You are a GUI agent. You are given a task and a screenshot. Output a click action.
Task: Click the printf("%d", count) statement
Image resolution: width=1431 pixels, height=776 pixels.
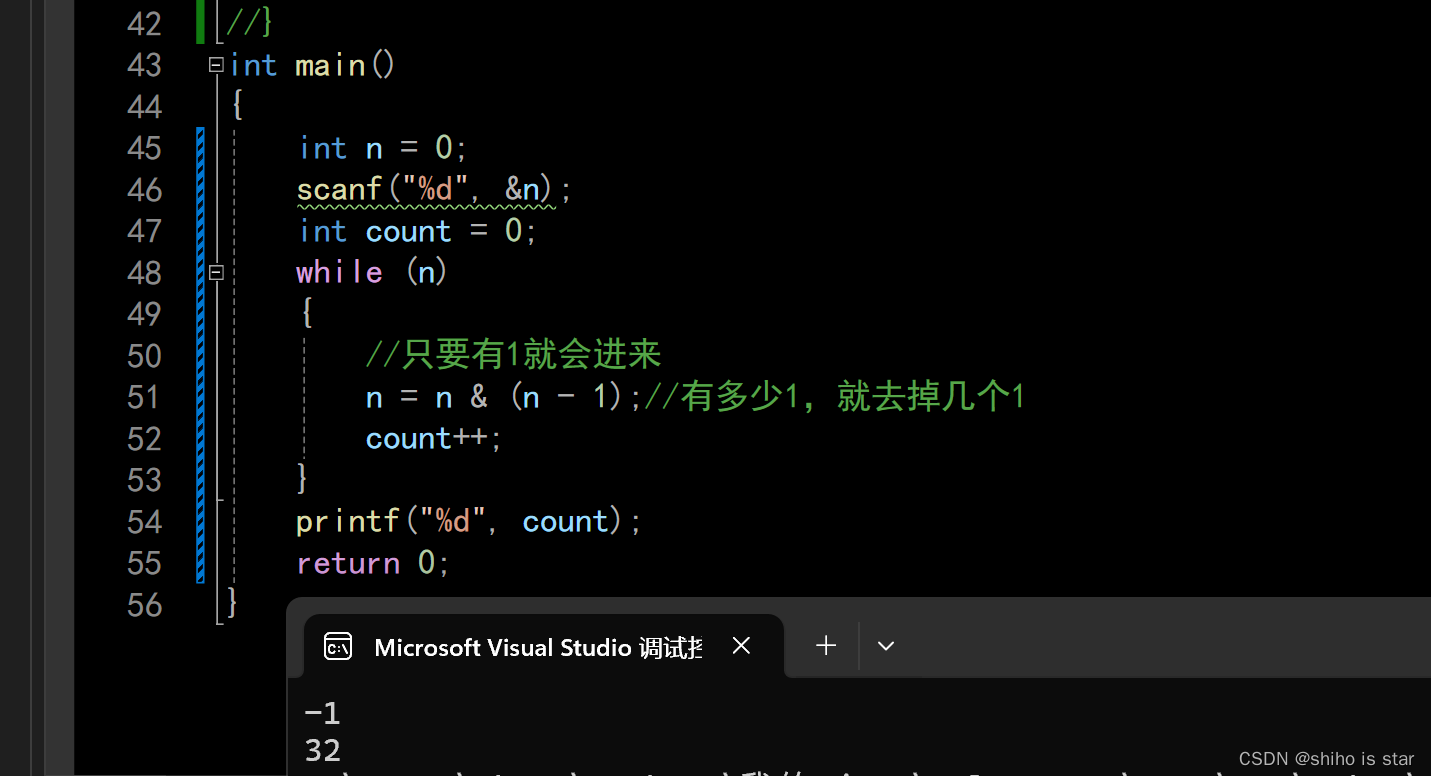pos(469,521)
